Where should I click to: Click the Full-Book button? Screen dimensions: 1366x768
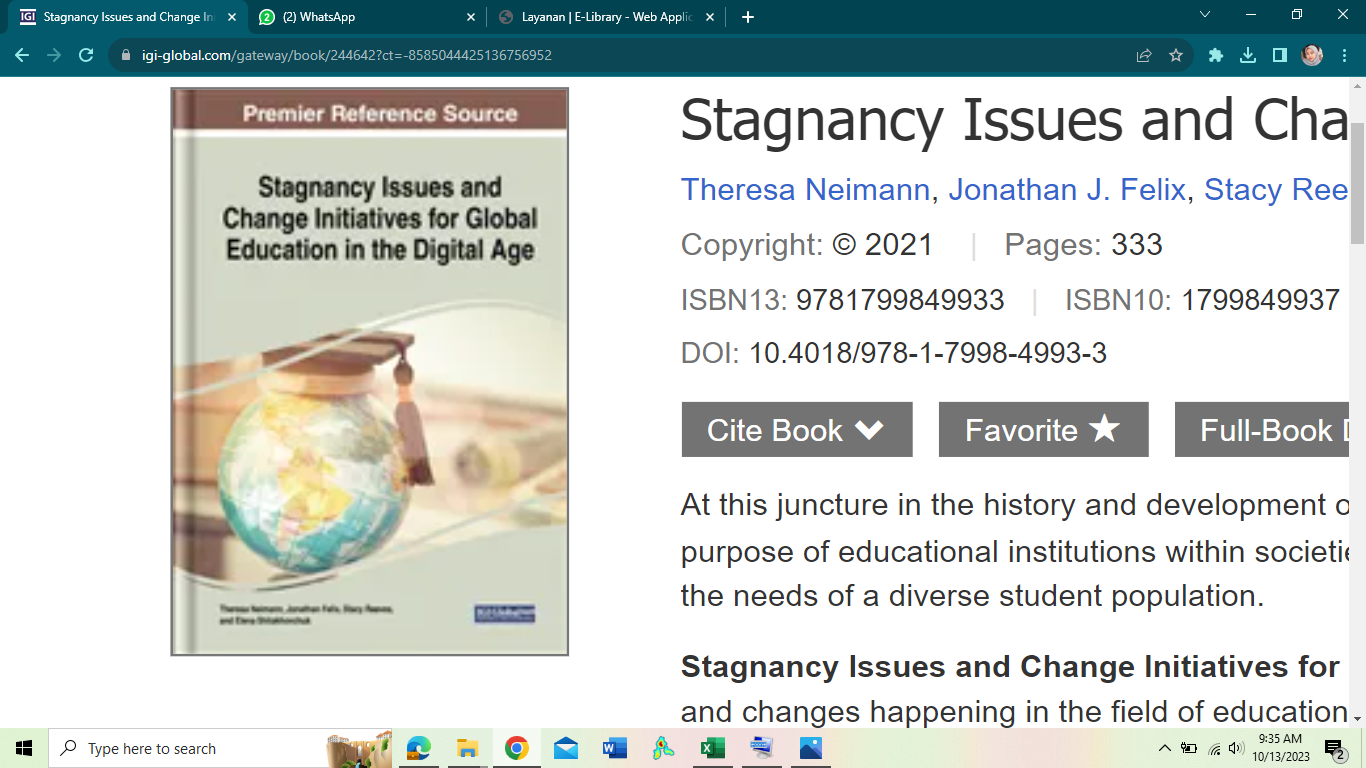click(x=1262, y=430)
